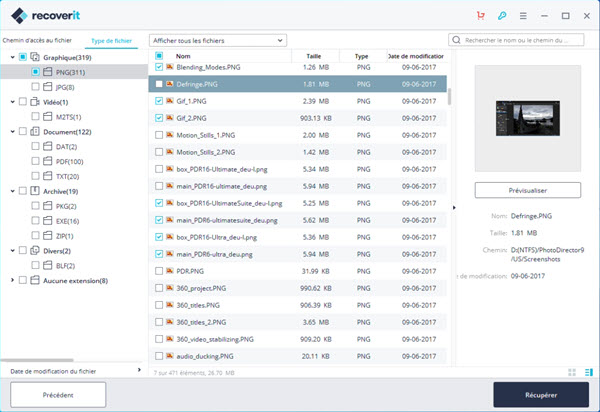Screen dimensions: 600x412
Task: Check the Vidéo(1) checkbox
Action: (x=23, y=102)
